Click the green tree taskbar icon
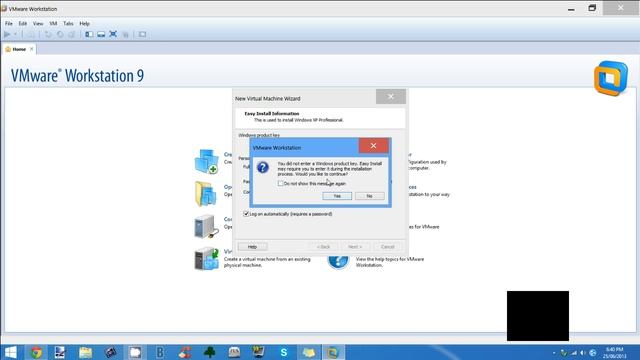640x360 pixels. pyautogui.click(x=209, y=352)
